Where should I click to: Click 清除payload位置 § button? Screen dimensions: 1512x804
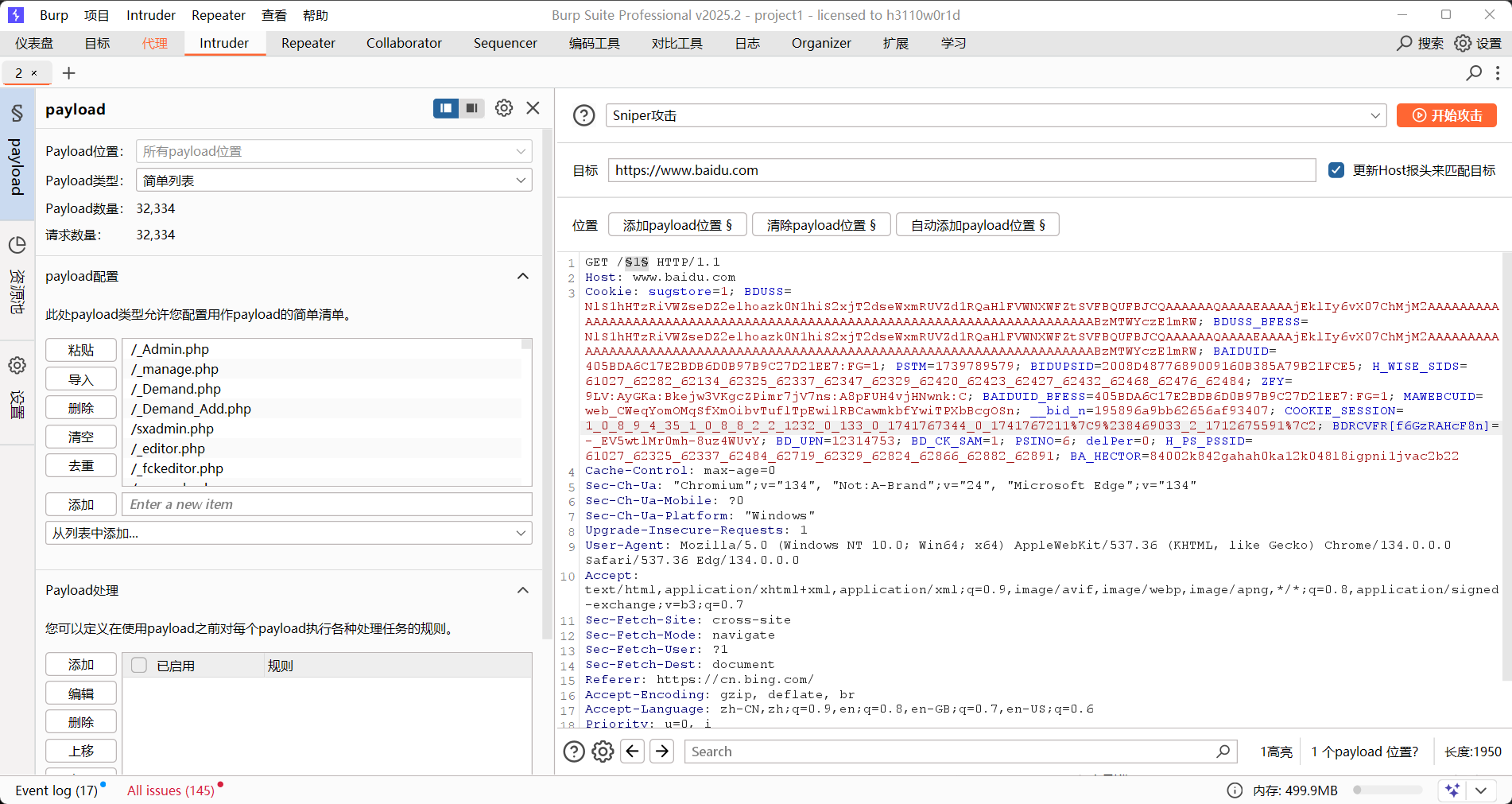(822, 225)
